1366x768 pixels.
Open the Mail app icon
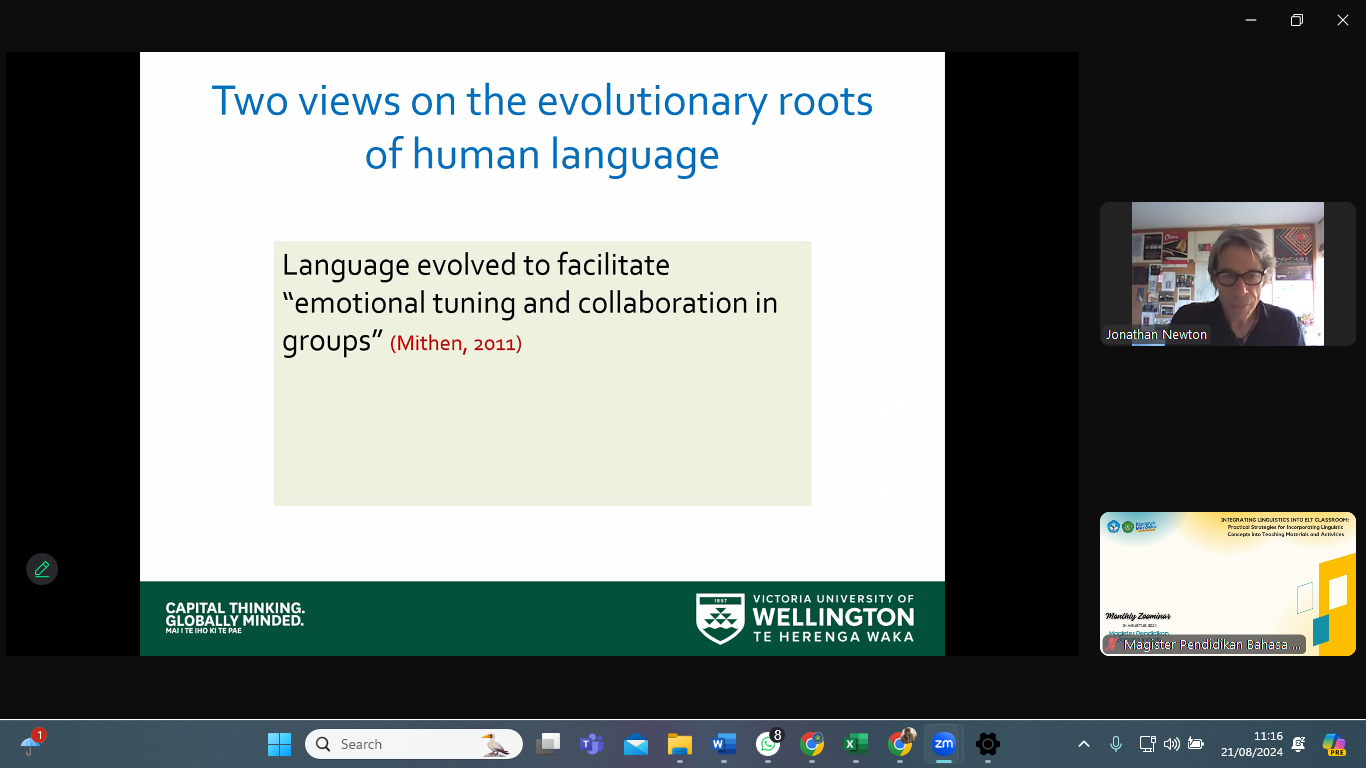point(636,744)
